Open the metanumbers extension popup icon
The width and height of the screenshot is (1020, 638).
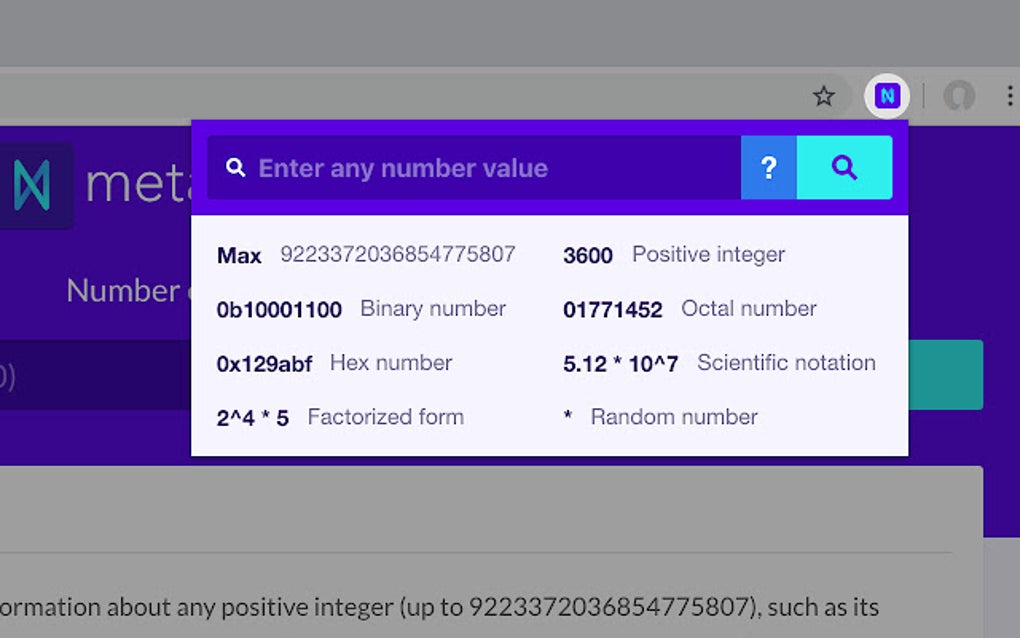(x=887, y=96)
